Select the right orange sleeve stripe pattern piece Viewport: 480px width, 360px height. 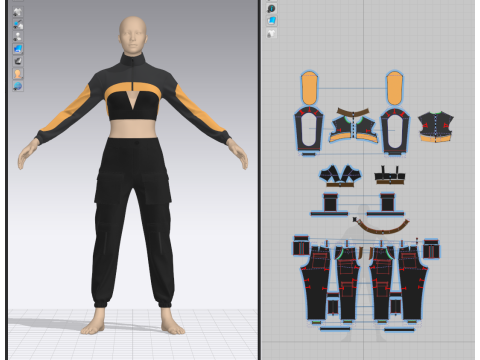point(395,88)
